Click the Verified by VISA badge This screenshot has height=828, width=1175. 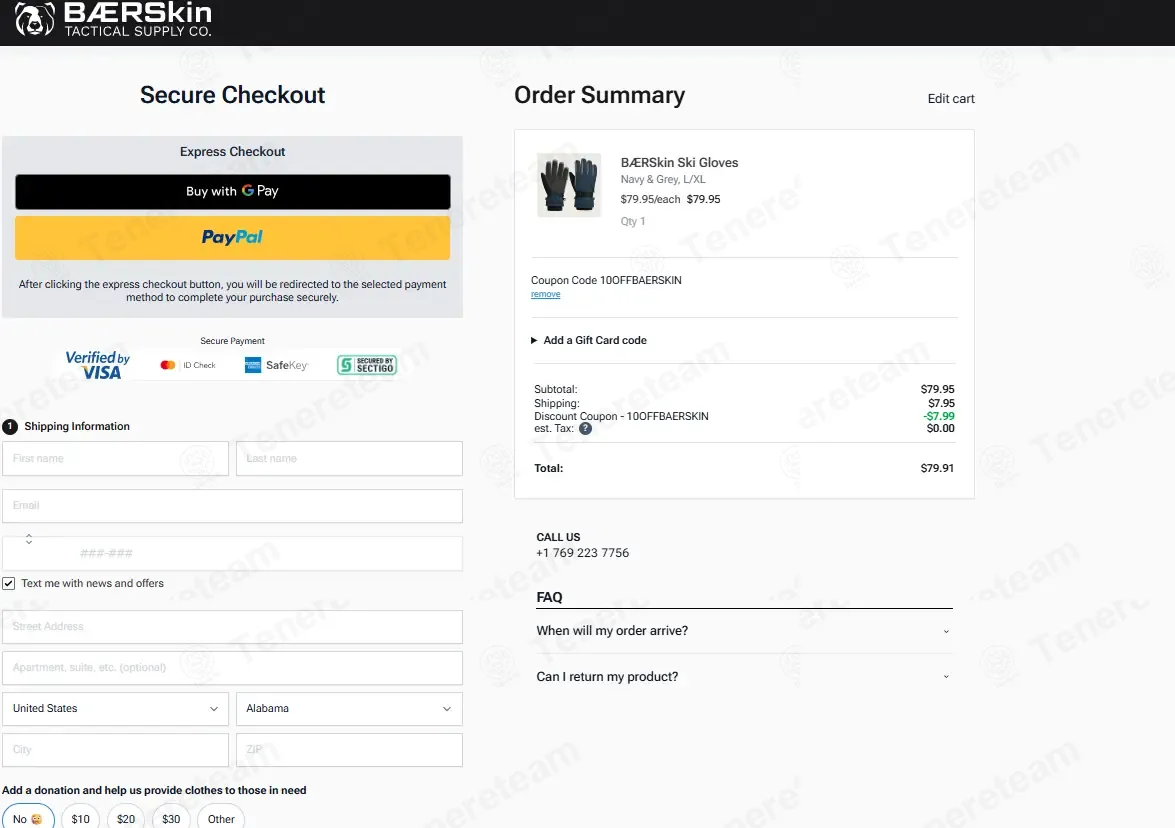[97, 365]
